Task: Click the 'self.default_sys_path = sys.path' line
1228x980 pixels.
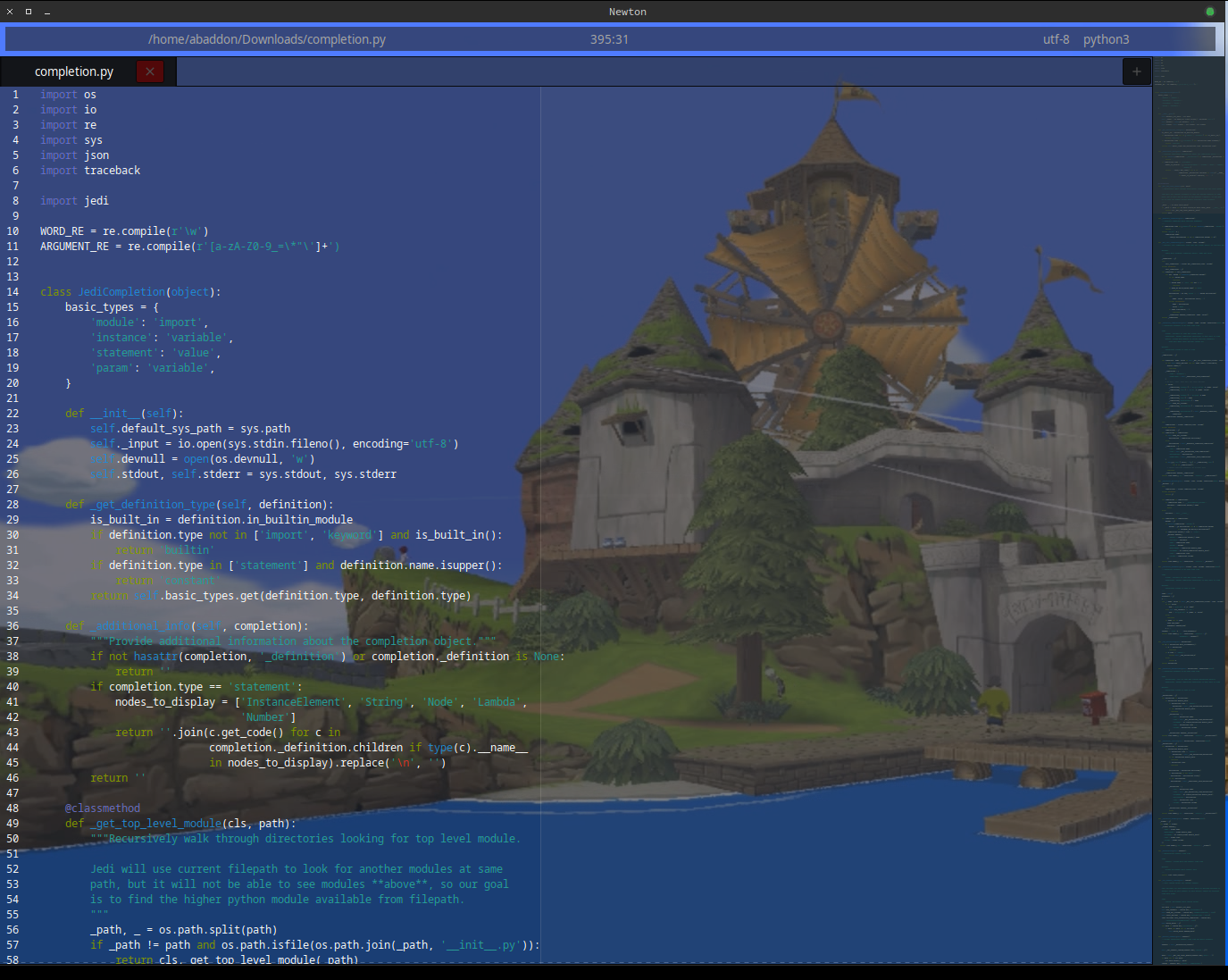Action: coord(190,429)
